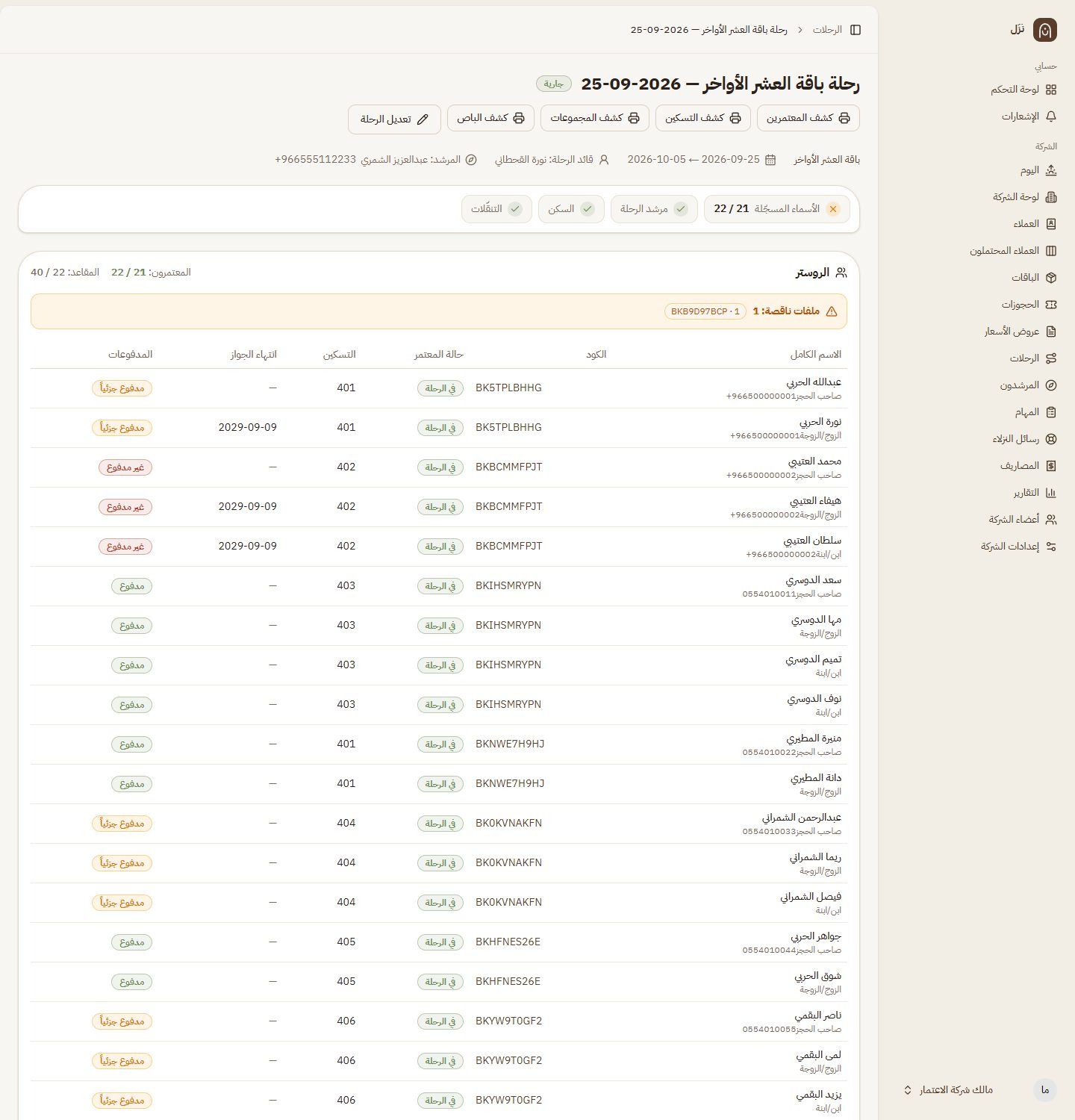The height and width of the screenshot is (1120, 1075).
Task: Click the الحجوزات ticket icon
Action: 1051,305
